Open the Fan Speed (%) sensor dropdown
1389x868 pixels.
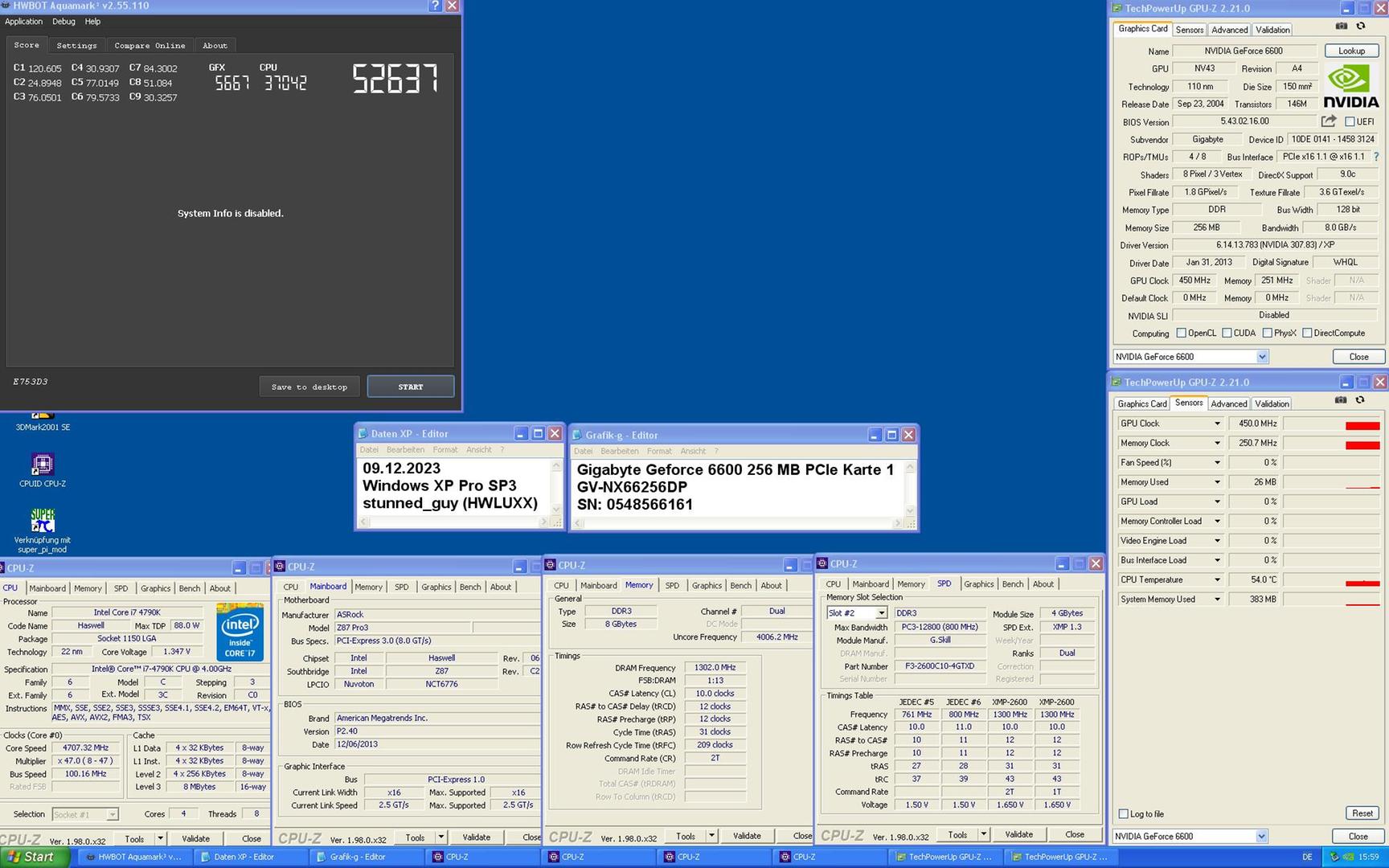coord(1216,463)
